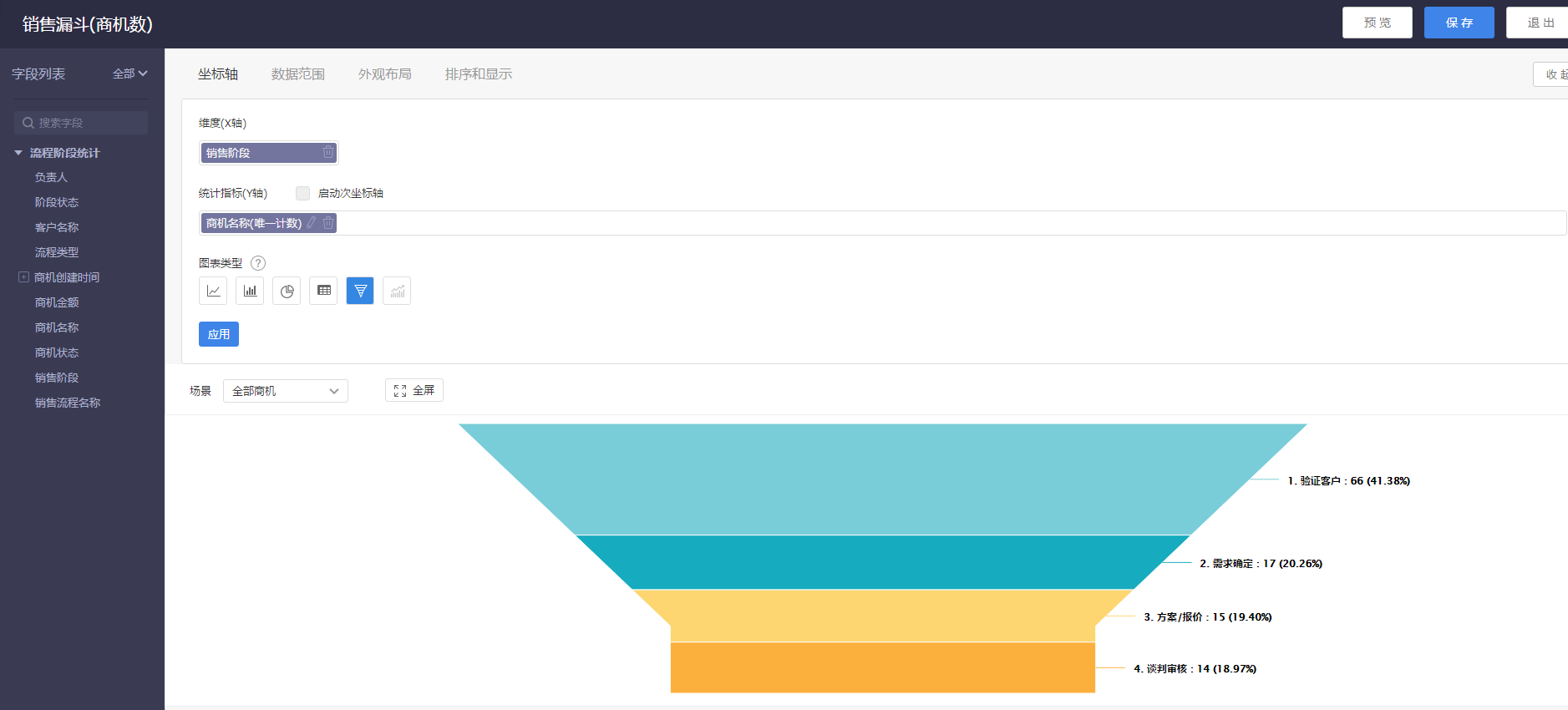Select the pie chart type icon
Image resolution: width=1568 pixels, height=710 pixels.
click(x=287, y=291)
